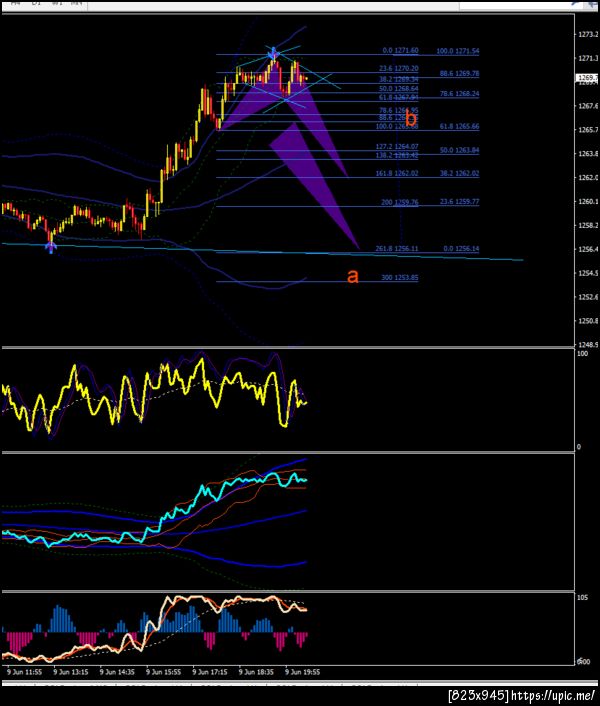Viewport: 600px width, 706px height.
Task: Click the highlighted current price tag 1269.7
Action: pos(587,78)
